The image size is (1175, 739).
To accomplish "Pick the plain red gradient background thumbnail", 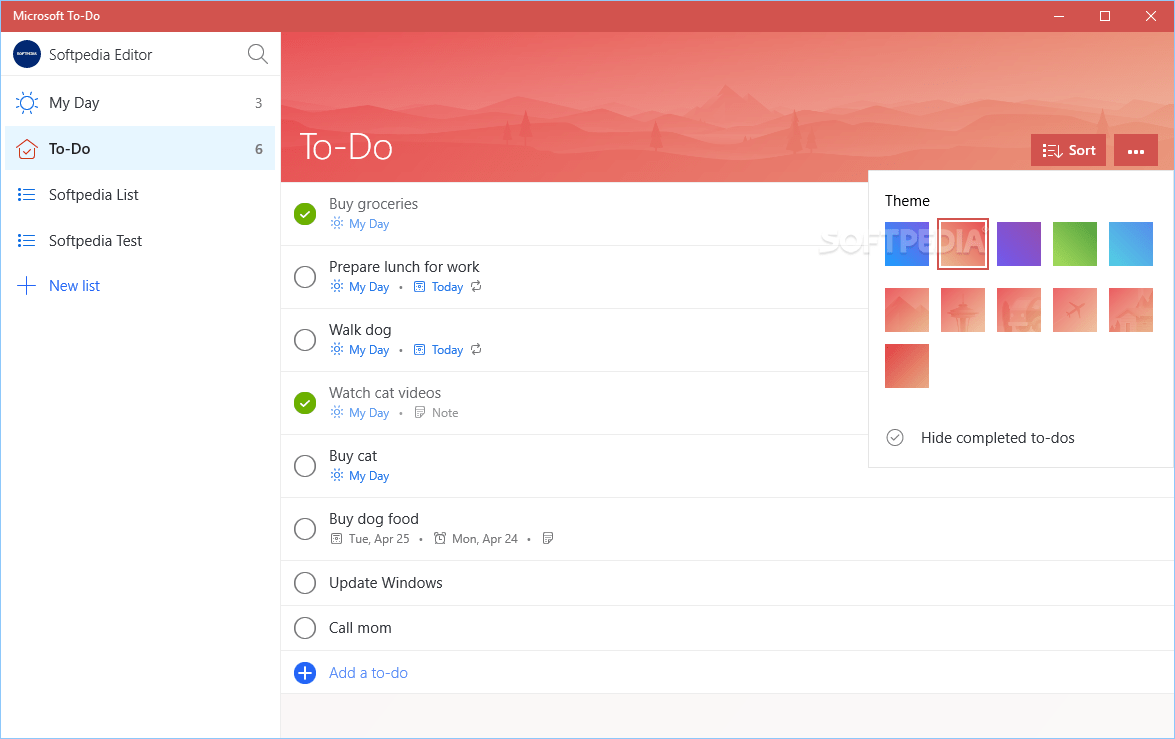I will click(x=907, y=366).
